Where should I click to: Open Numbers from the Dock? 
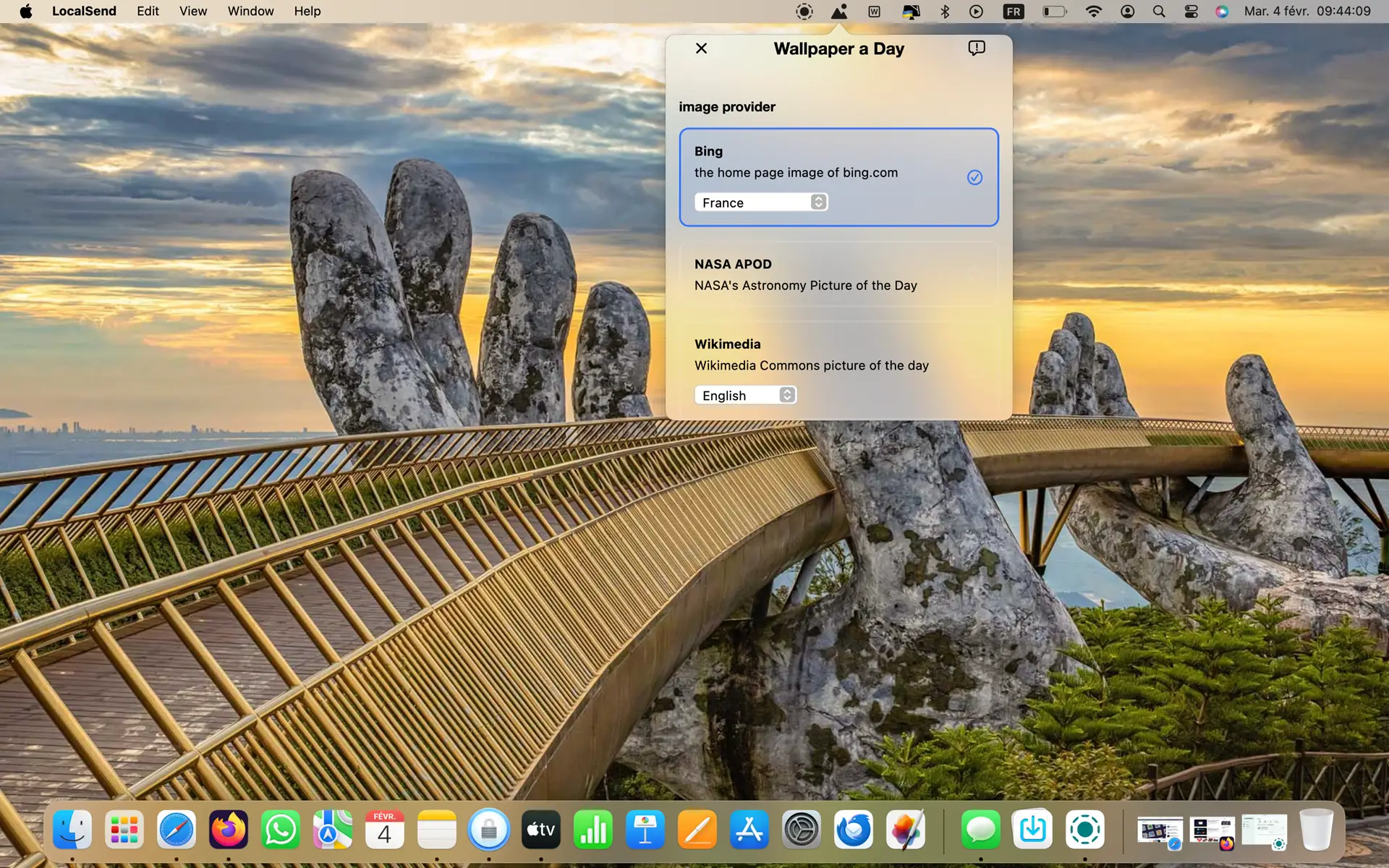(593, 829)
